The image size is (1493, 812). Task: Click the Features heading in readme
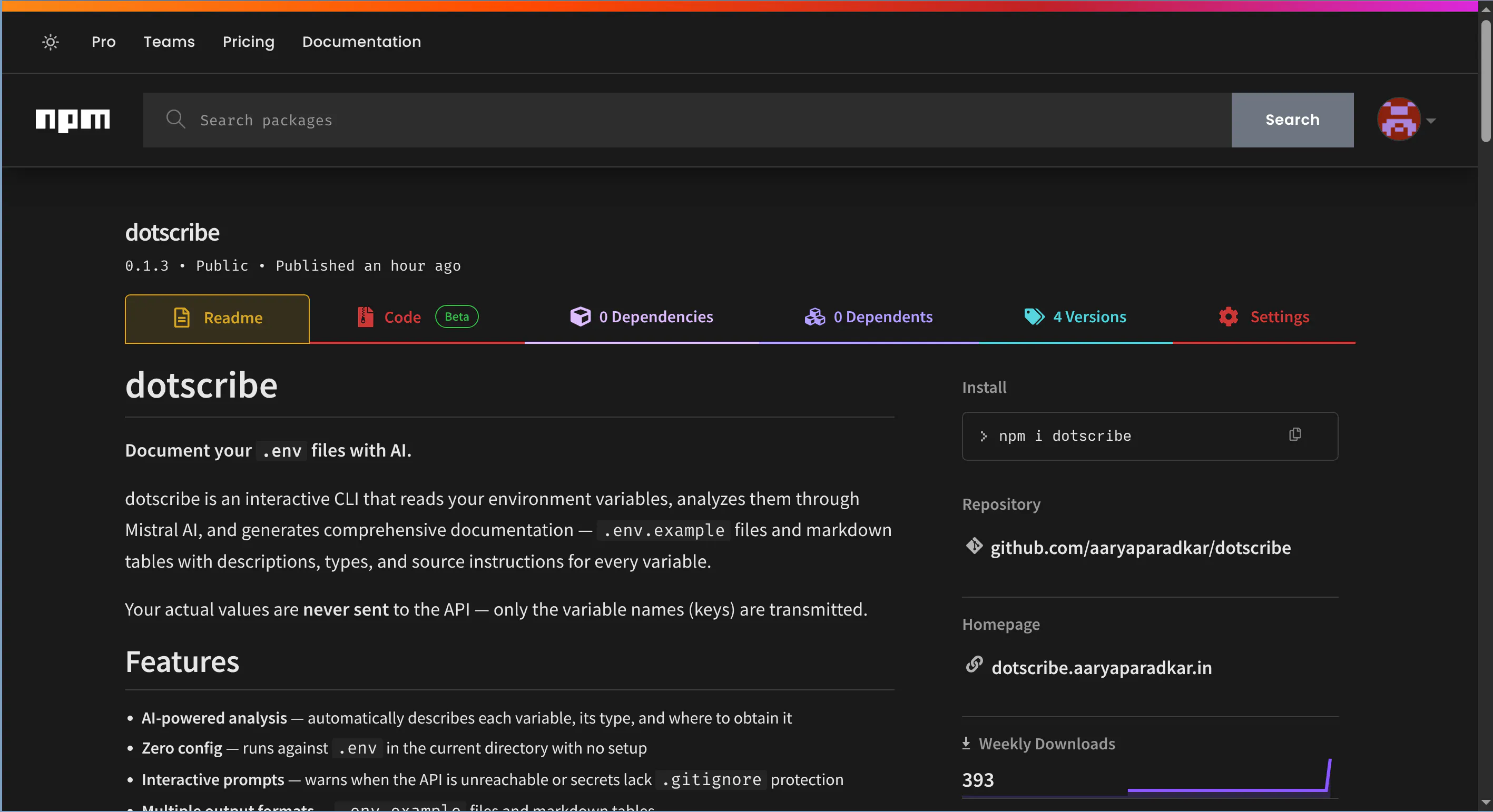[182, 661]
